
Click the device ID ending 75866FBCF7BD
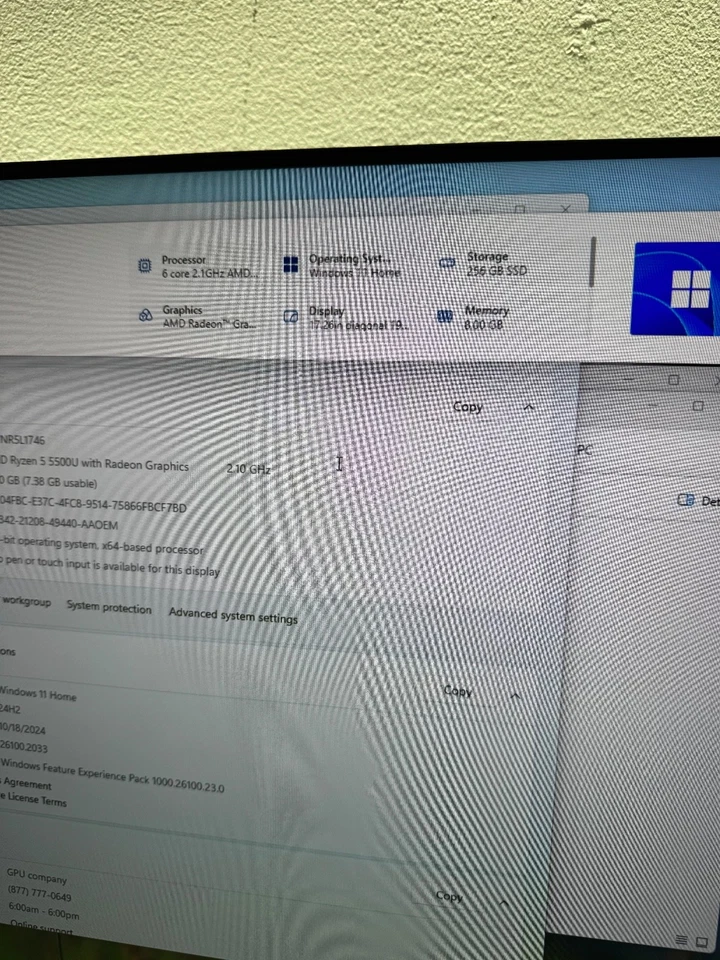coord(93,505)
